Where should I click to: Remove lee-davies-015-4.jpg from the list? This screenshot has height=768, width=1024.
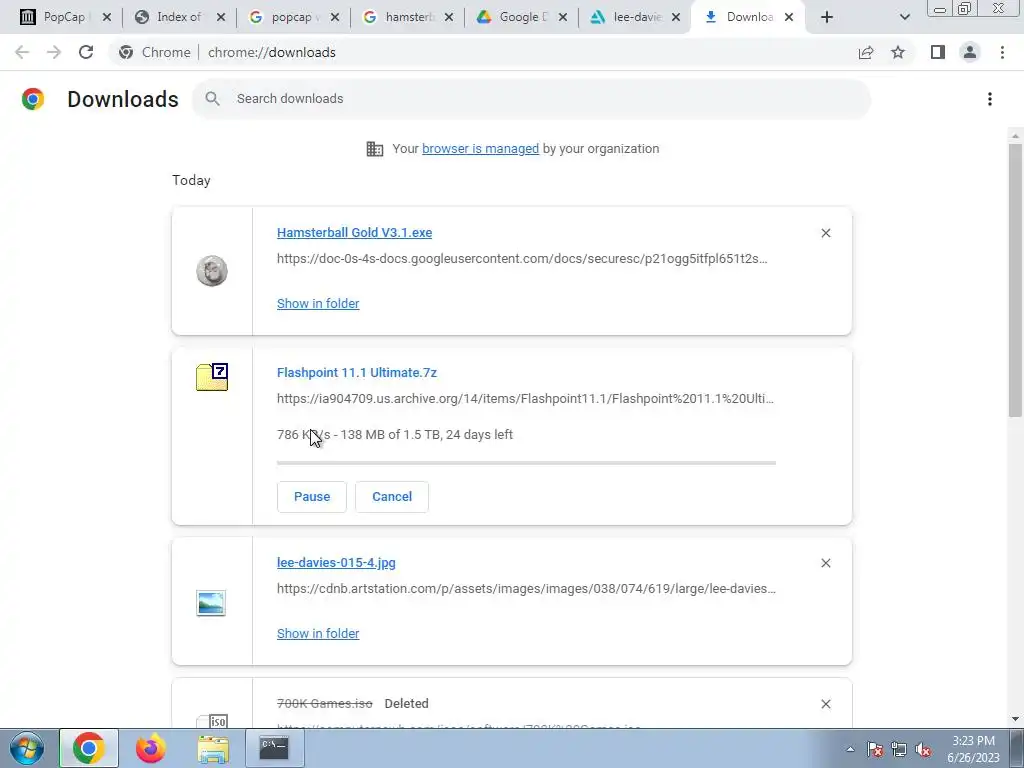[x=825, y=563]
